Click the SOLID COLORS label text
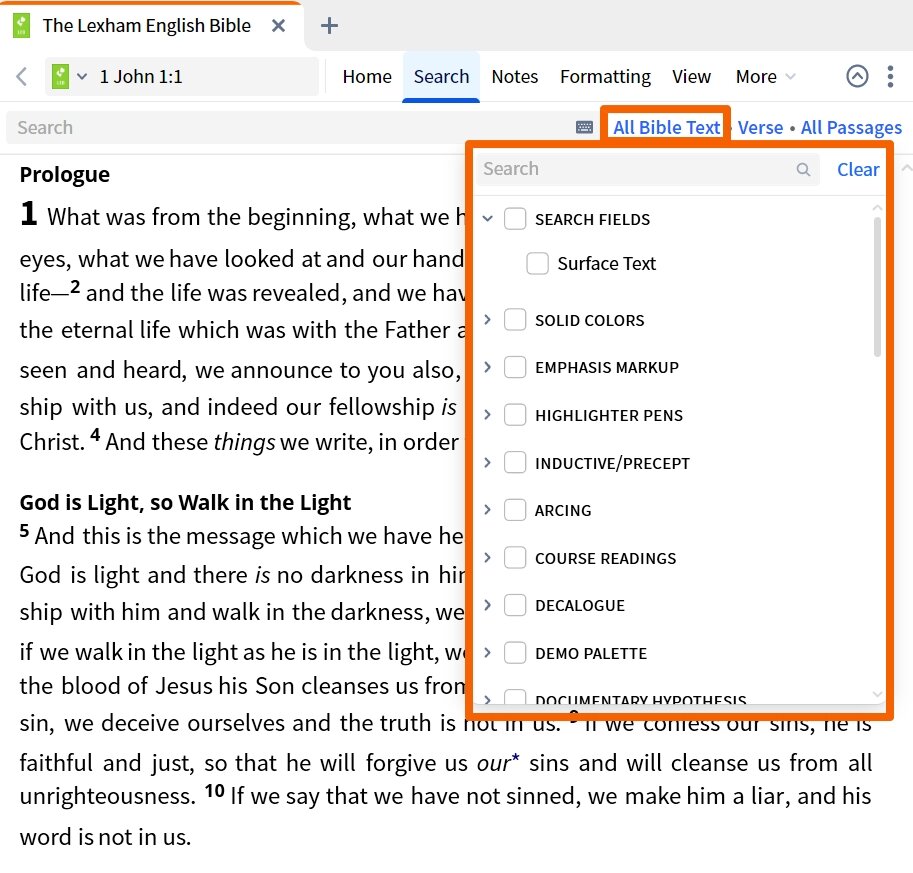The width and height of the screenshot is (913, 873). pyautogui.click(x=589, y=320)
